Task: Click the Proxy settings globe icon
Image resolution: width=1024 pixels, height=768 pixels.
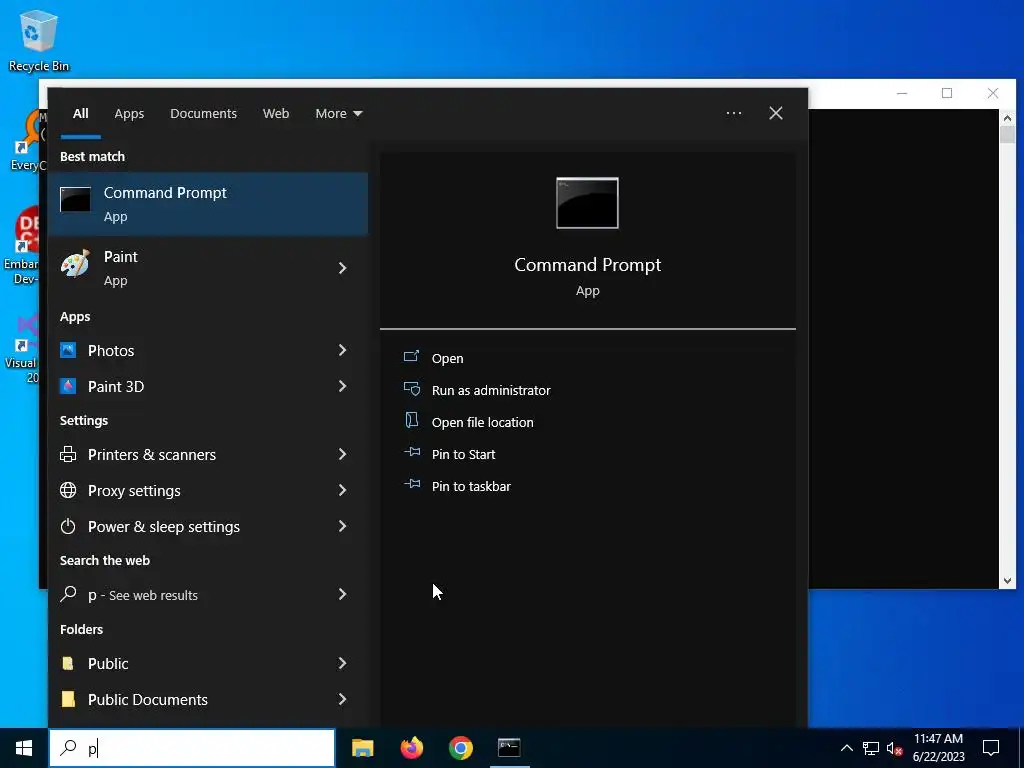Action: pos(68,490)
